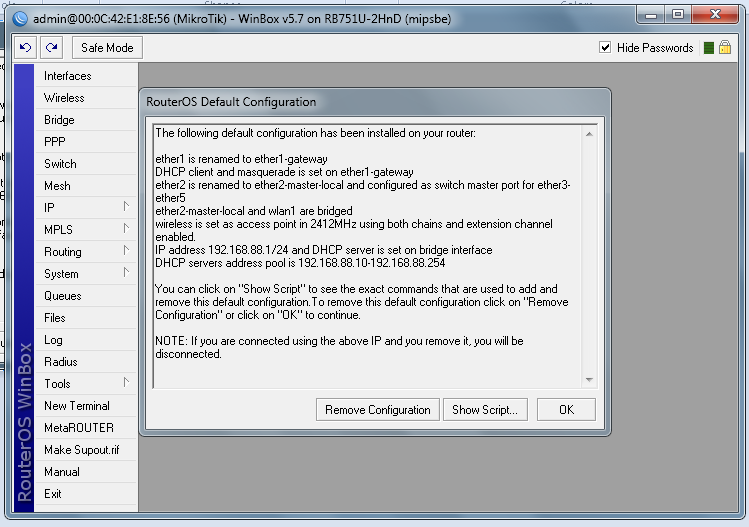Enable Safe Mode
This screenshot has width=749, height=527.
pos(107,48)
